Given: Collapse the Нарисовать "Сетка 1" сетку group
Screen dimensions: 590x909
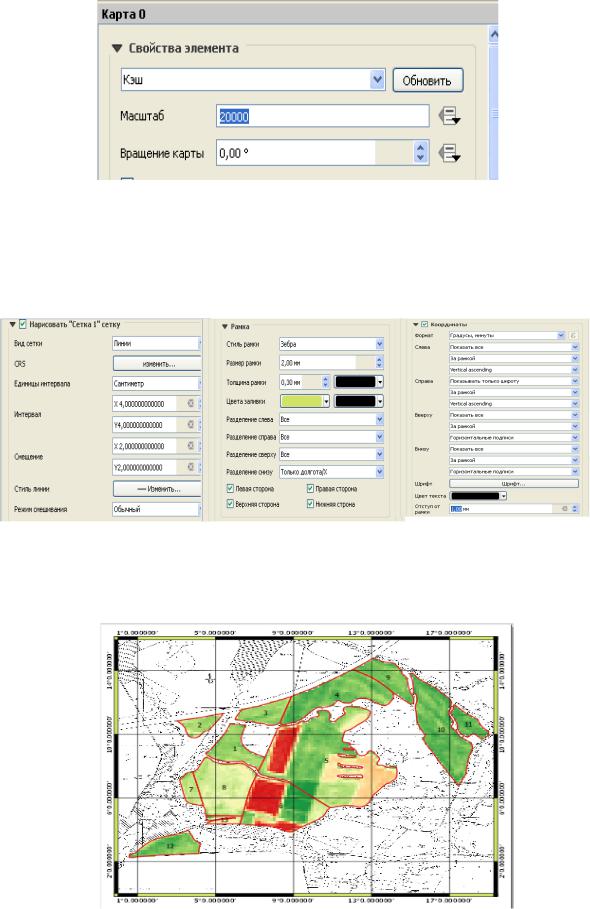Looking at the screenshot, I should (x=13, y=325).
